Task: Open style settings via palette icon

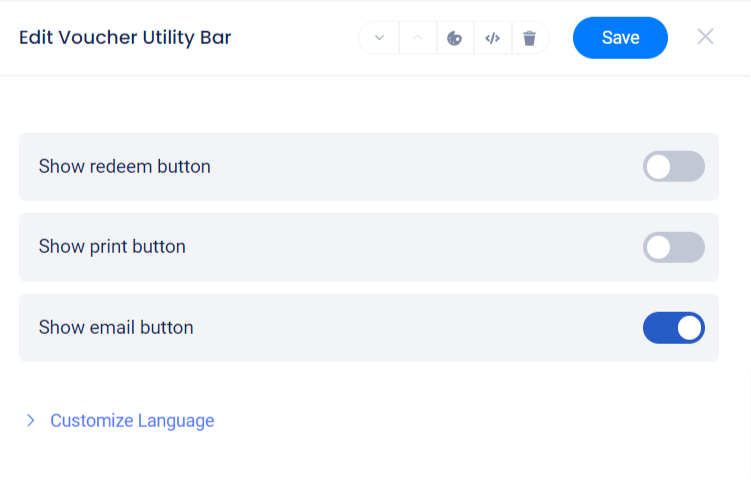Action: (x=454, y=38)
